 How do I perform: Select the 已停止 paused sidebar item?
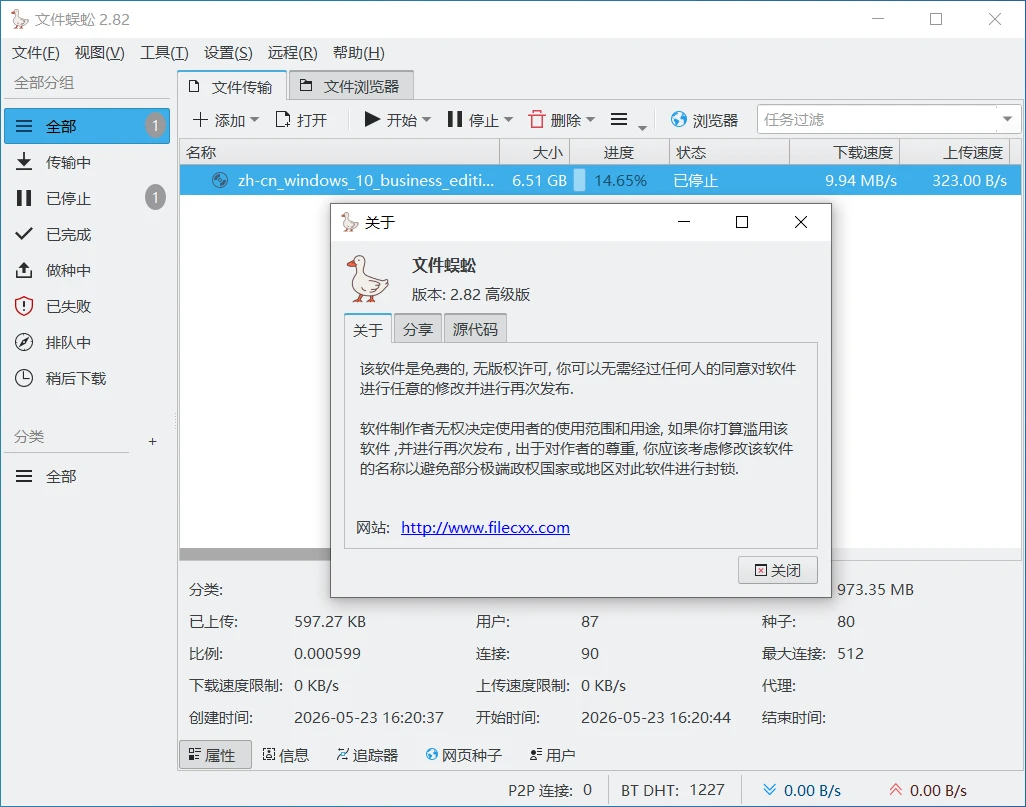(87, 198)
